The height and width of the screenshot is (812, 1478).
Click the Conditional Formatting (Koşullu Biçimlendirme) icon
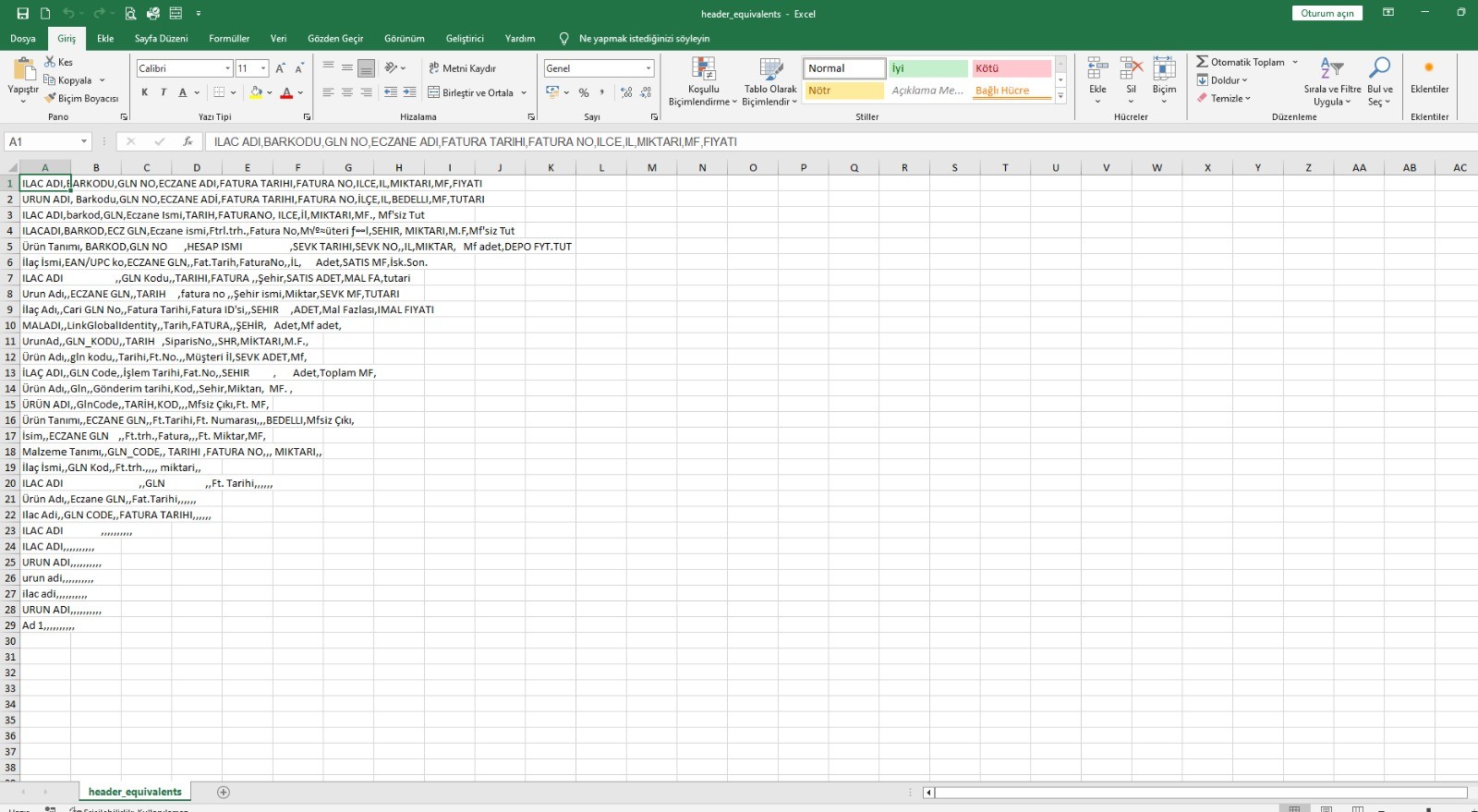(x=704, y=69)
